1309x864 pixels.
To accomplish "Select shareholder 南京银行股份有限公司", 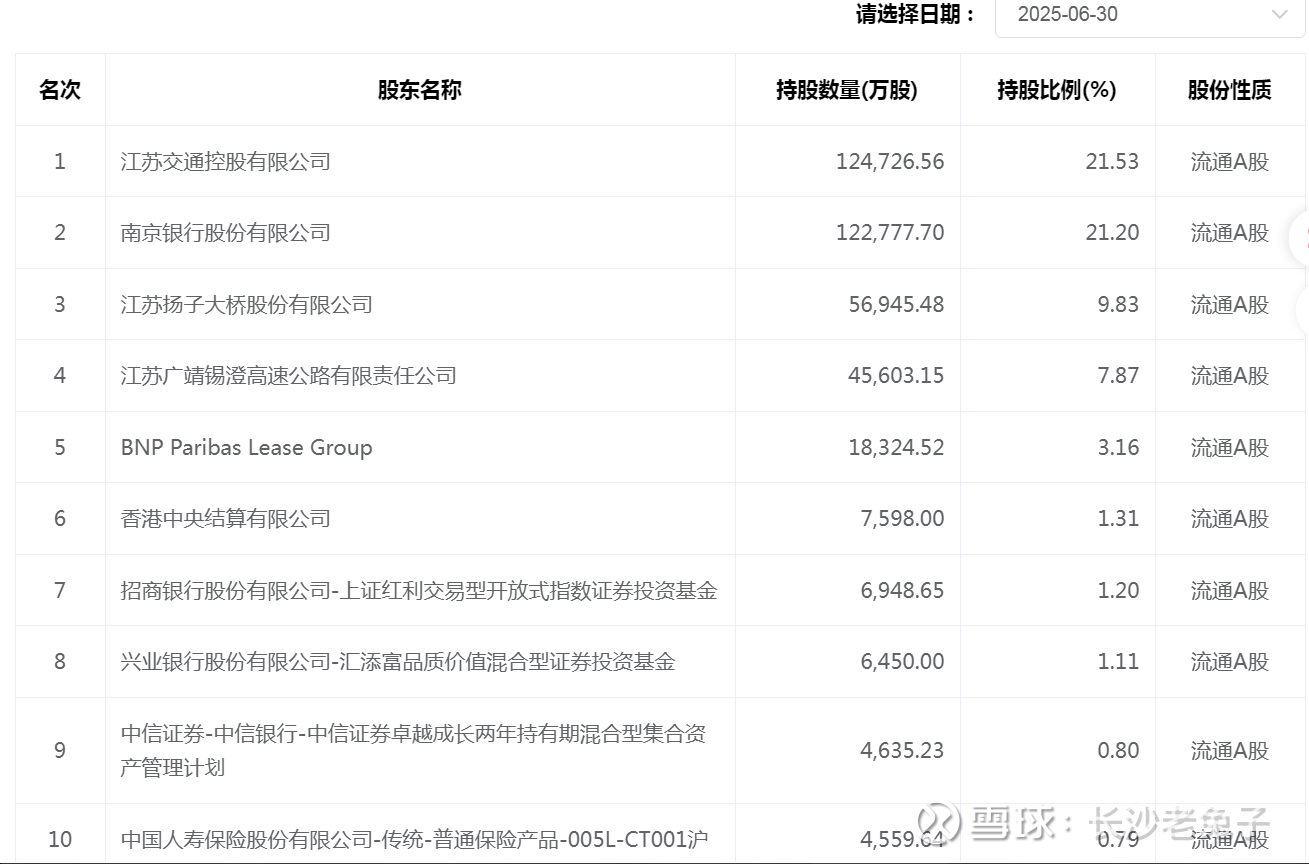I will coord(226,233).
